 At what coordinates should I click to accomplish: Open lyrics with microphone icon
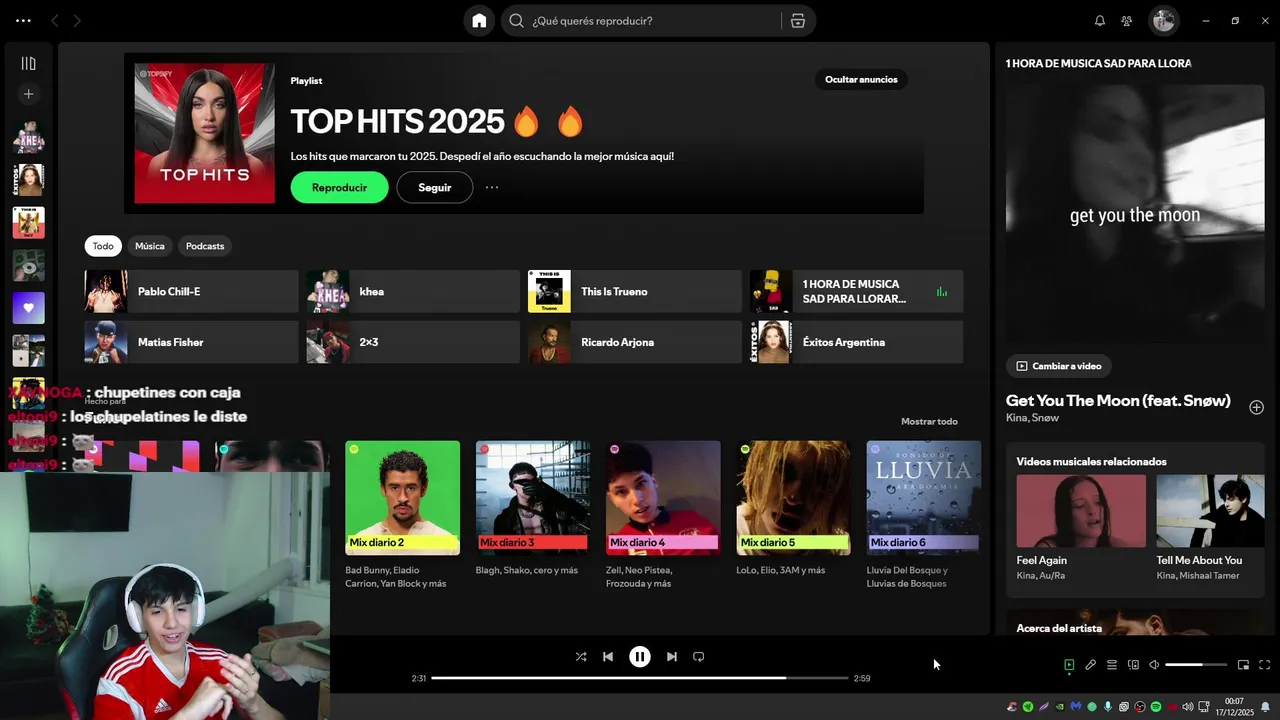[1091, 665]
